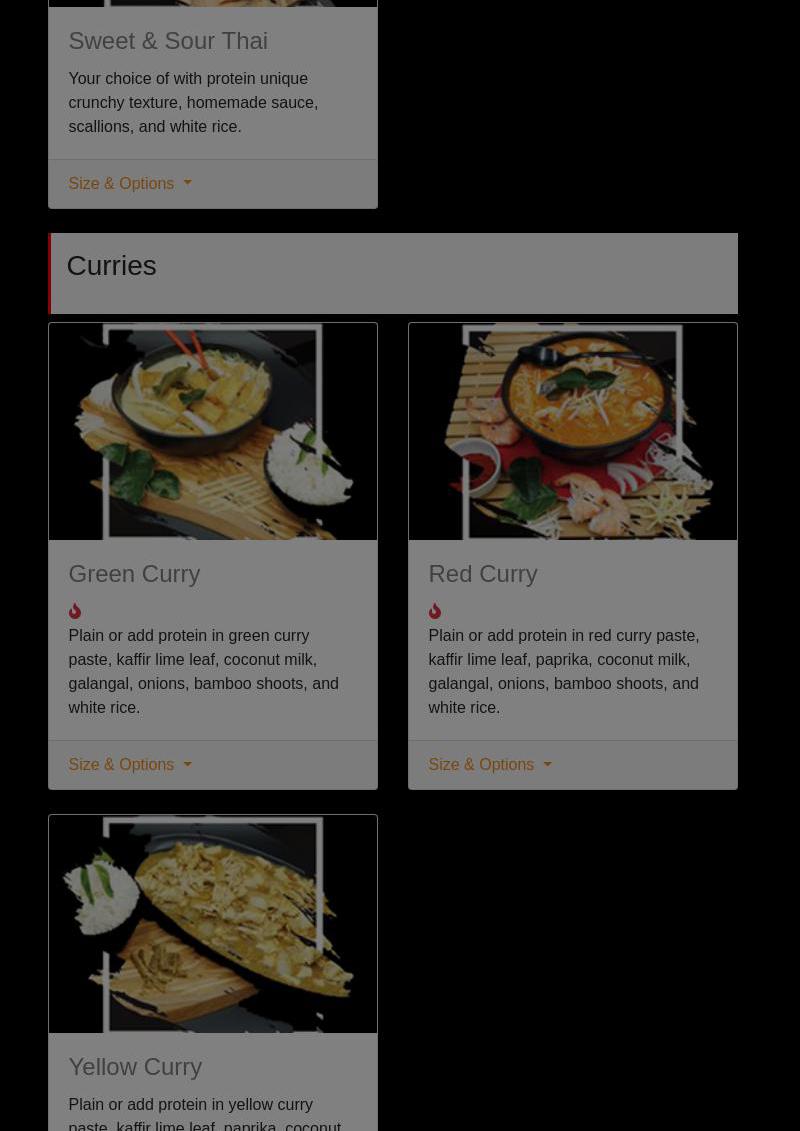This screenshot has width=800, height=1131.
Task: Expand Size & Options for Green Curry
Action: 130,765
